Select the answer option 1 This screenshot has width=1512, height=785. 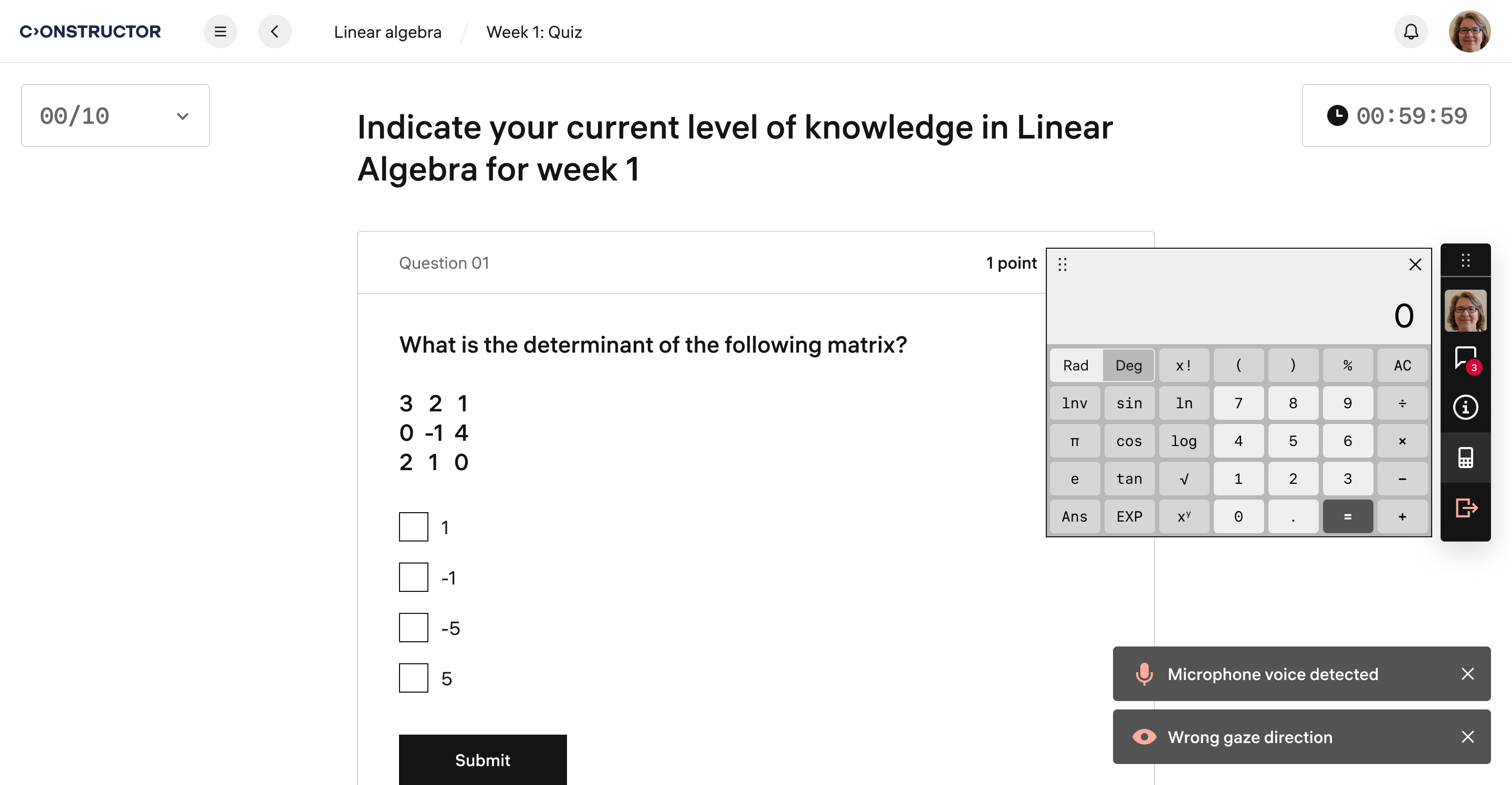413,527
